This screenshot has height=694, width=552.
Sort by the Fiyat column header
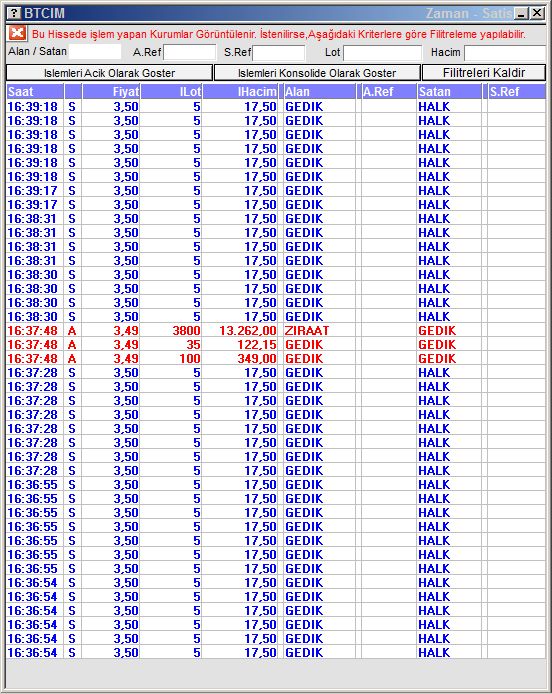pyautogui.click(x=111, y=92)
